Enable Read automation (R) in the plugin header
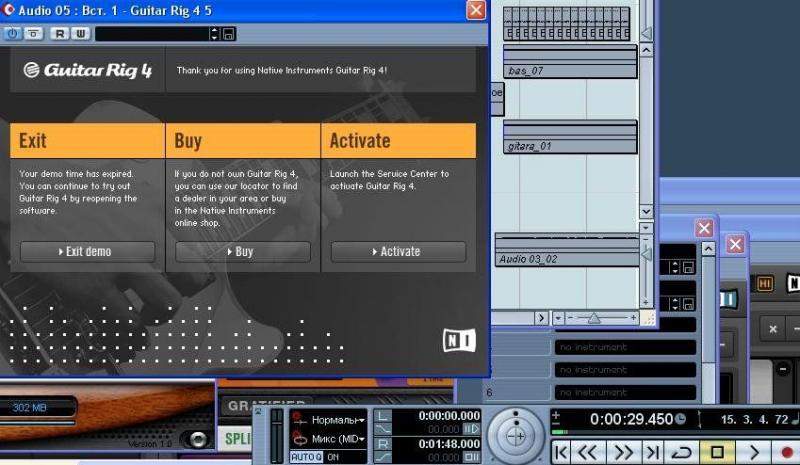This screenshot has height=465, width=800. click(x=60, y=34)
